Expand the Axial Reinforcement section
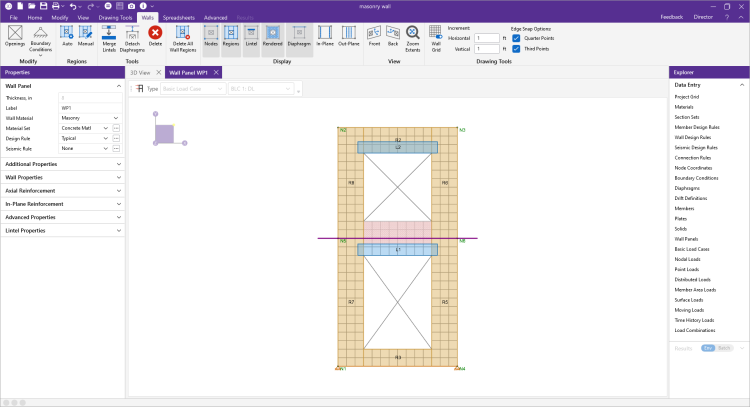The height and width of the screenshot is (407, 750). [x=62, y=190]
